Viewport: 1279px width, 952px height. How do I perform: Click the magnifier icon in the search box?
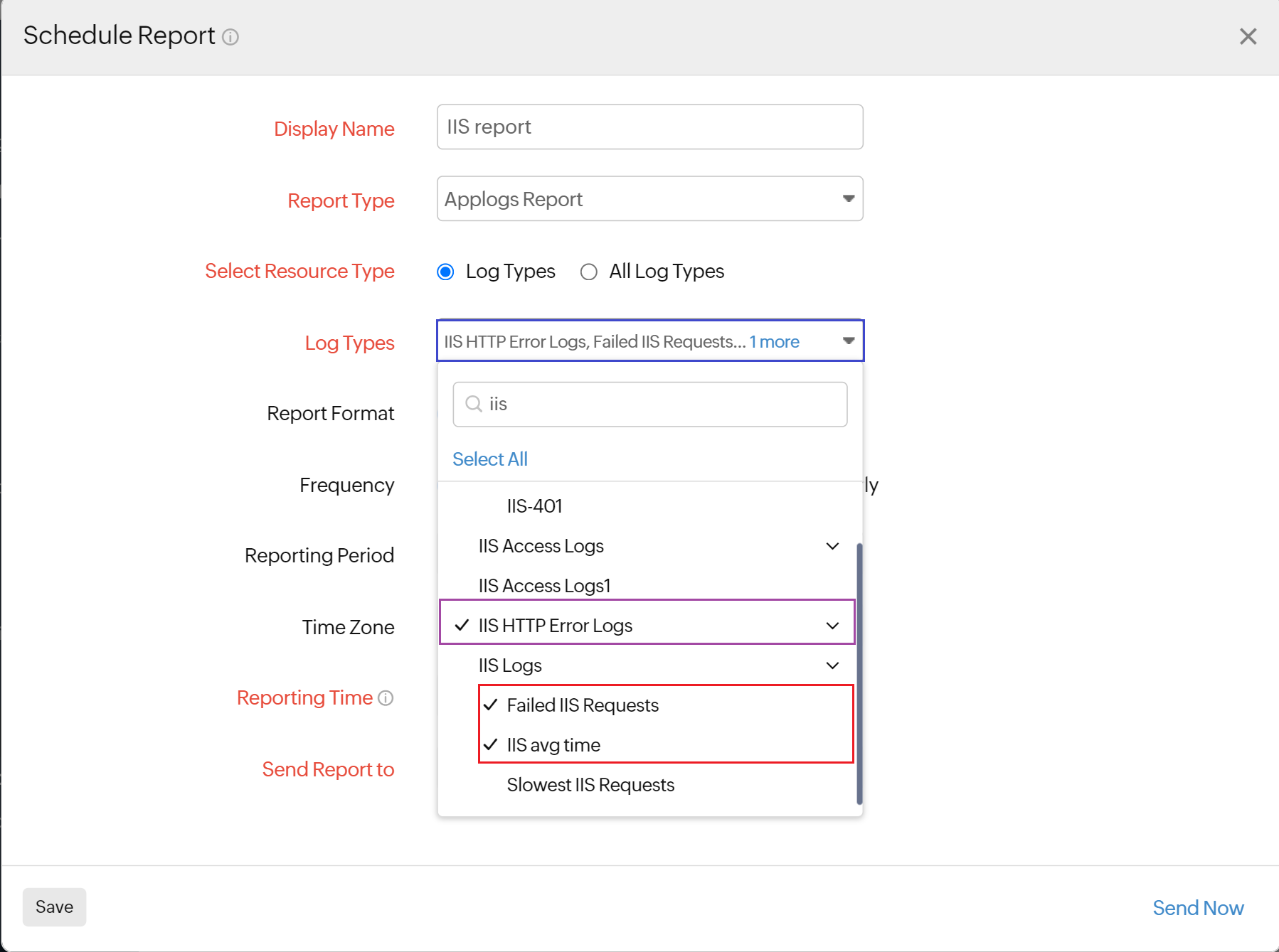click(x=472, y=404)
